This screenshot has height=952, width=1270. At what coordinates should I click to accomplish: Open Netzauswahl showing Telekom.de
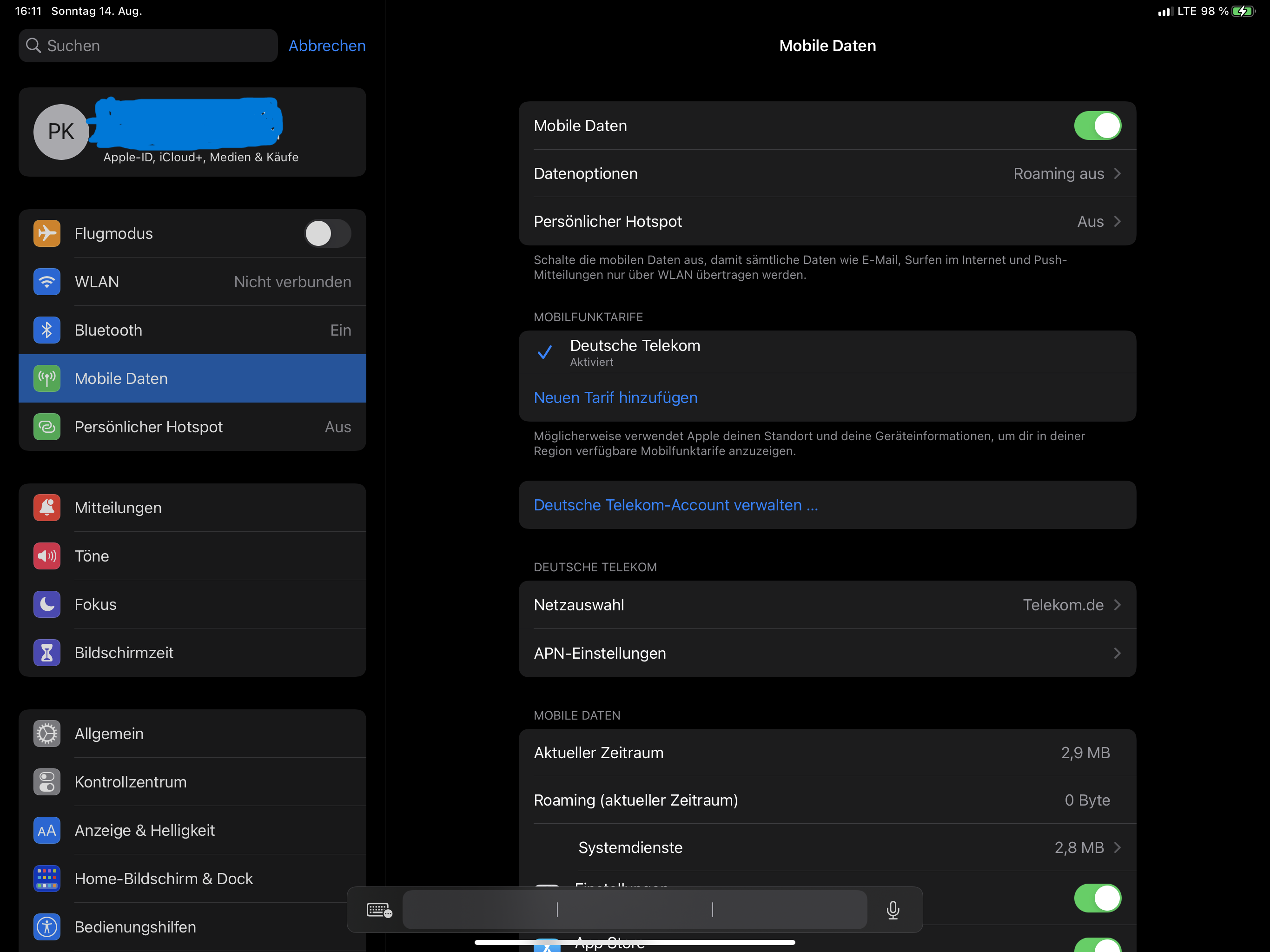tap(827, 605)
